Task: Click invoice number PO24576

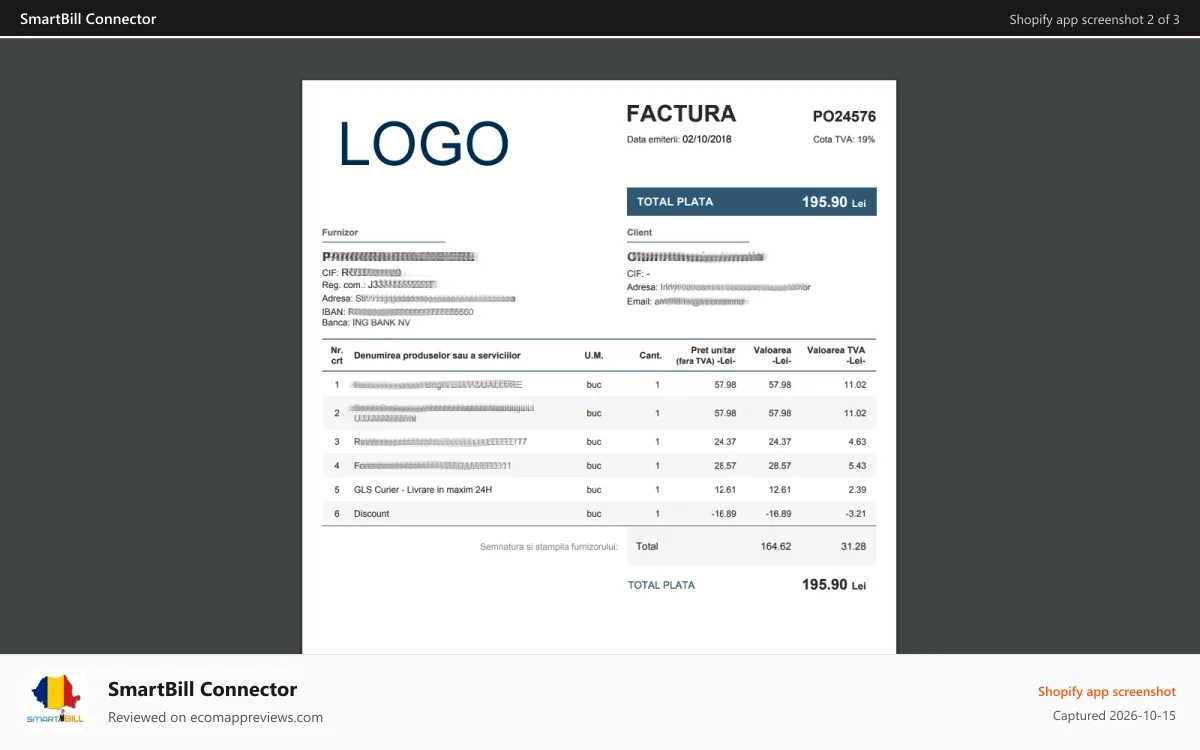Action: (844, 116)
